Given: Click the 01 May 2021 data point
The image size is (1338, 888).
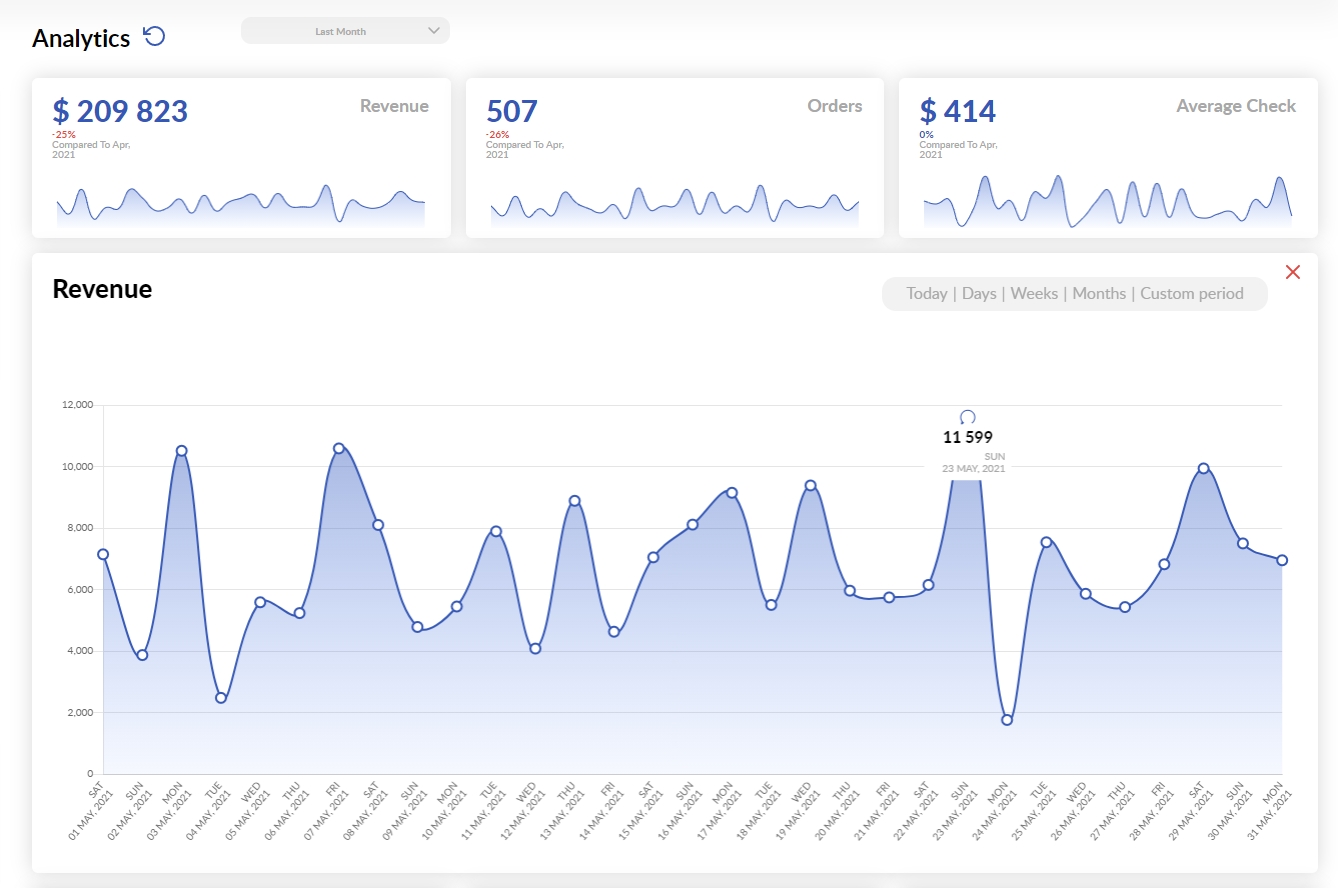Looking at the screenshot, I should point(103,554).
